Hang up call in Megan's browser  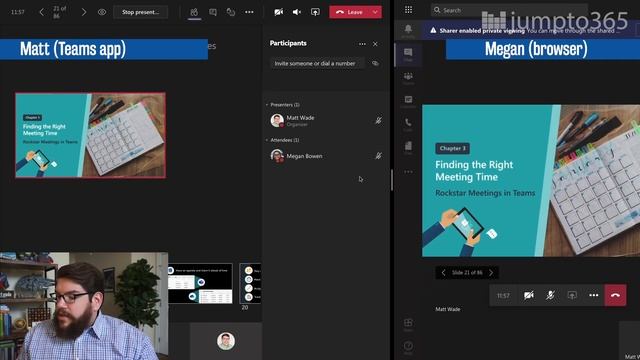[616, 295]
